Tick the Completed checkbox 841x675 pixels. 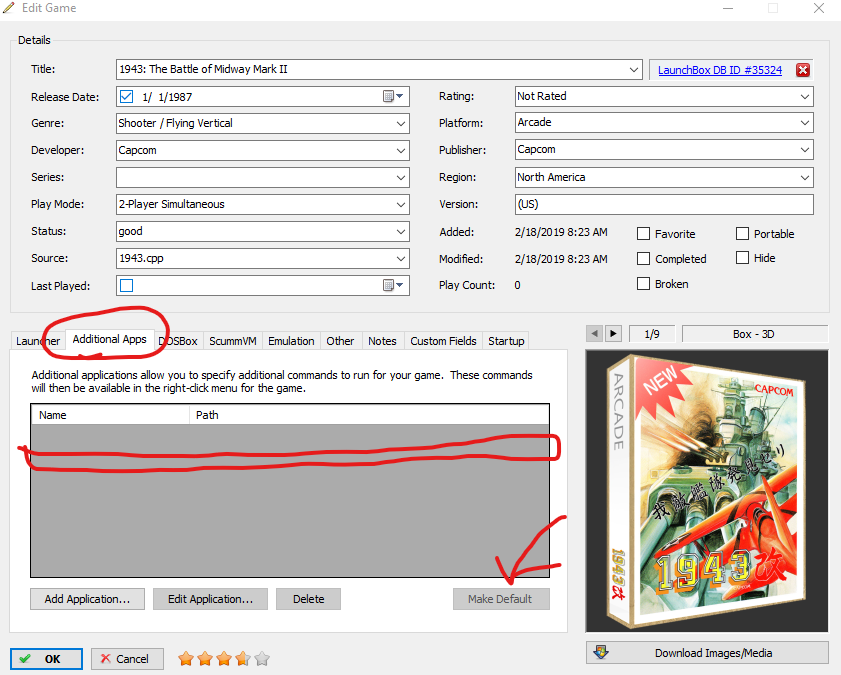coord(643,258)
